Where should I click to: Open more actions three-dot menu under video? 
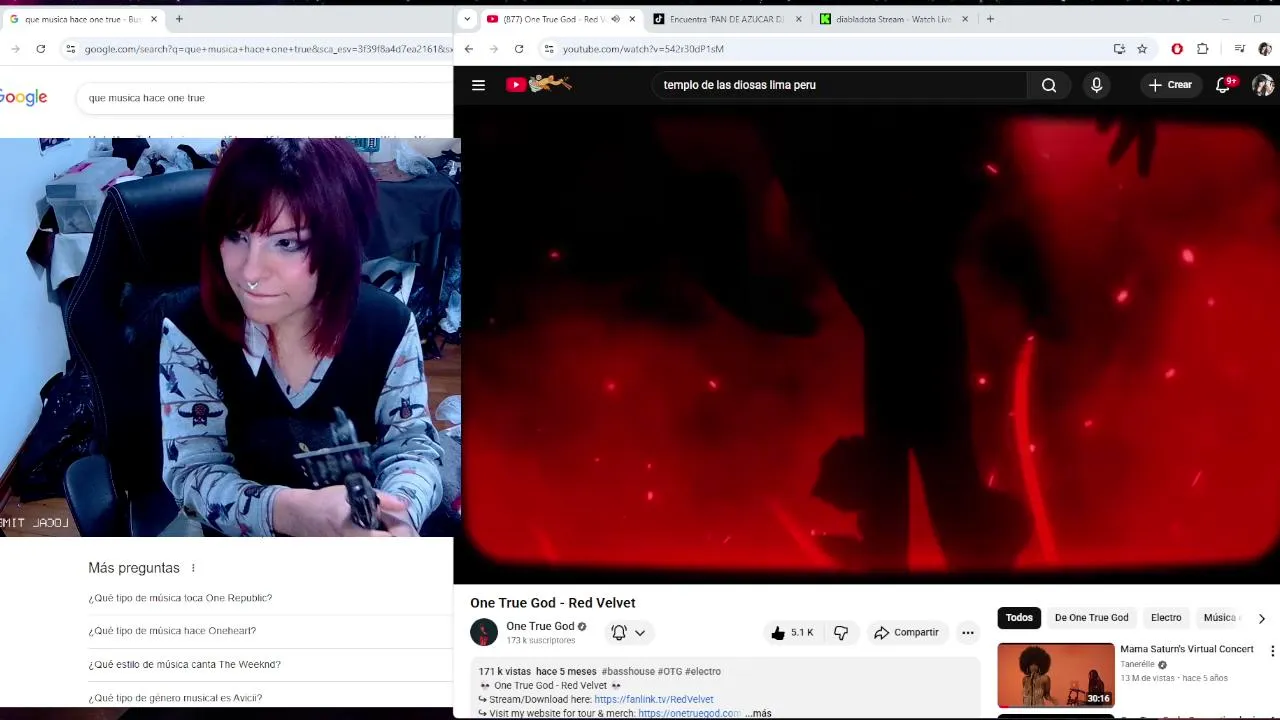[x=967, y=632]
